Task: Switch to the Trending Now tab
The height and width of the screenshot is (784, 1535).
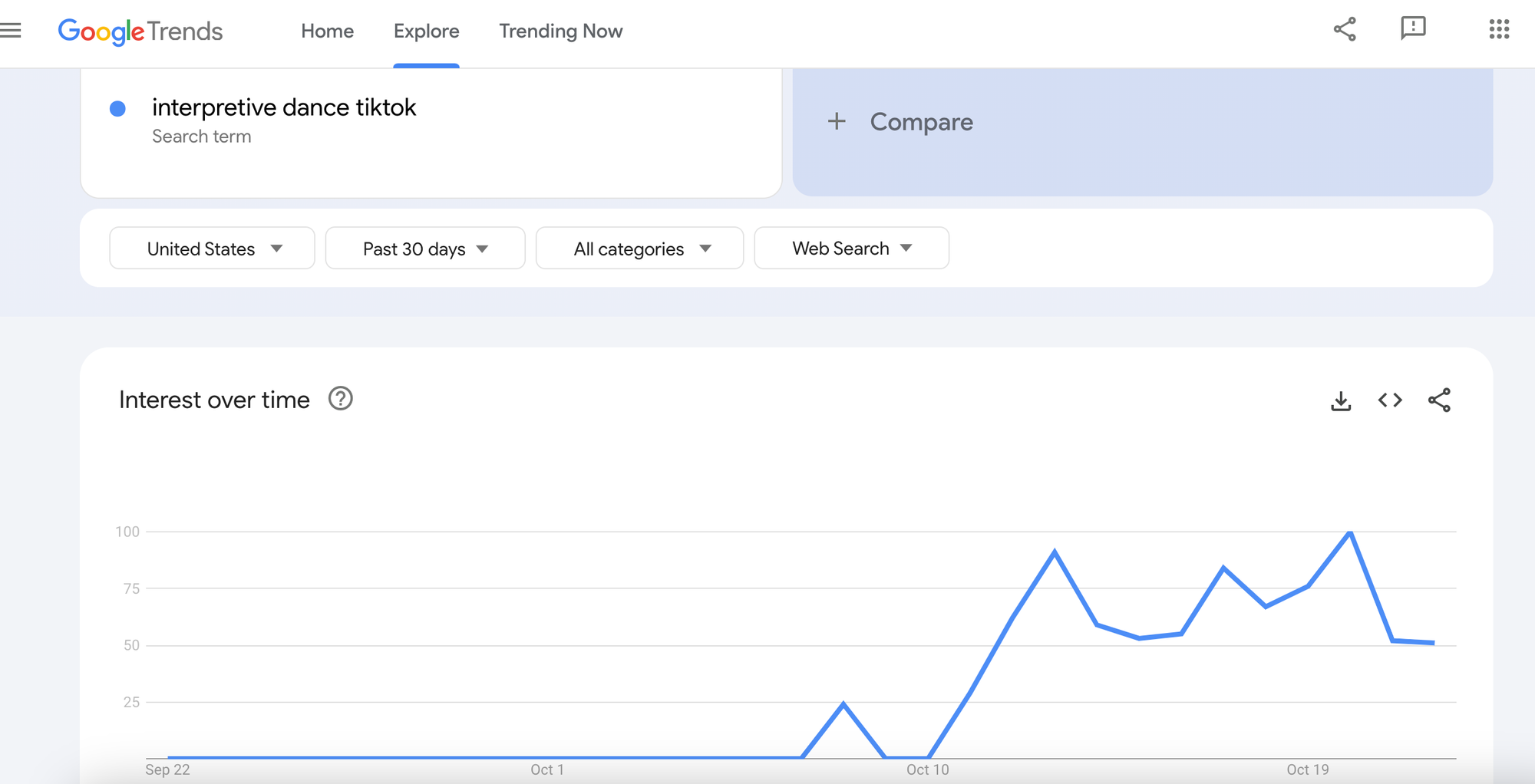Action: pyautogui.click(x=560, y=31)
